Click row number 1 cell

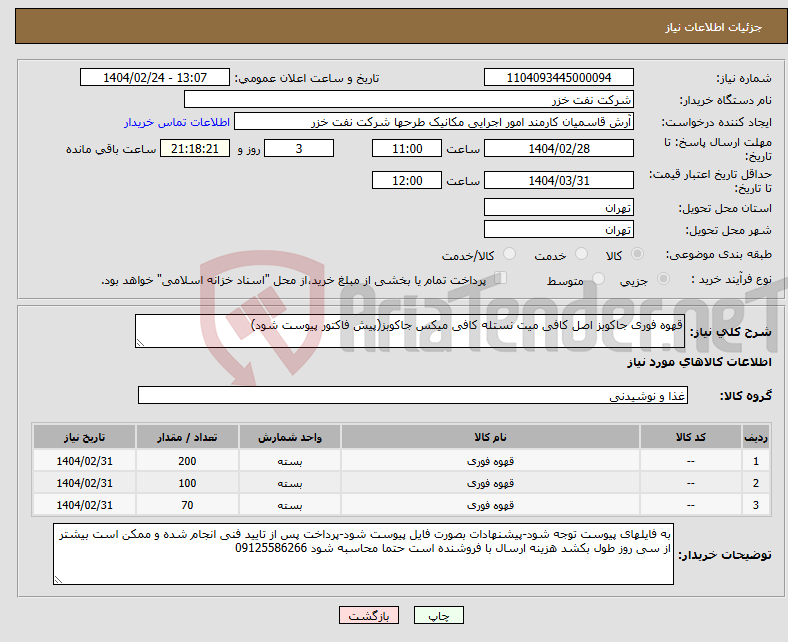[x=756, y=461]
